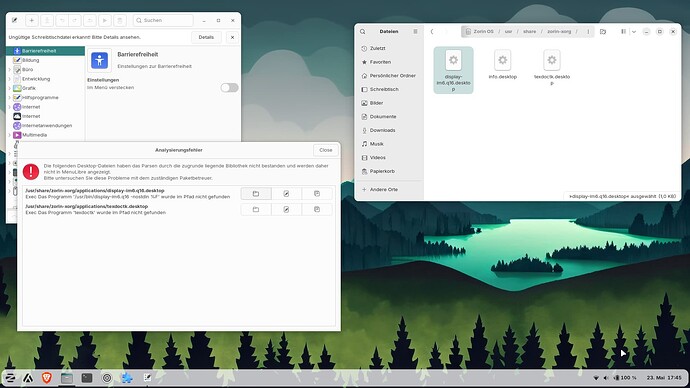Open Persönlicher Ordner in Dateien sidebar
Image resolution: width=690 pixels, height=388 pixels.
coord(389,76)
